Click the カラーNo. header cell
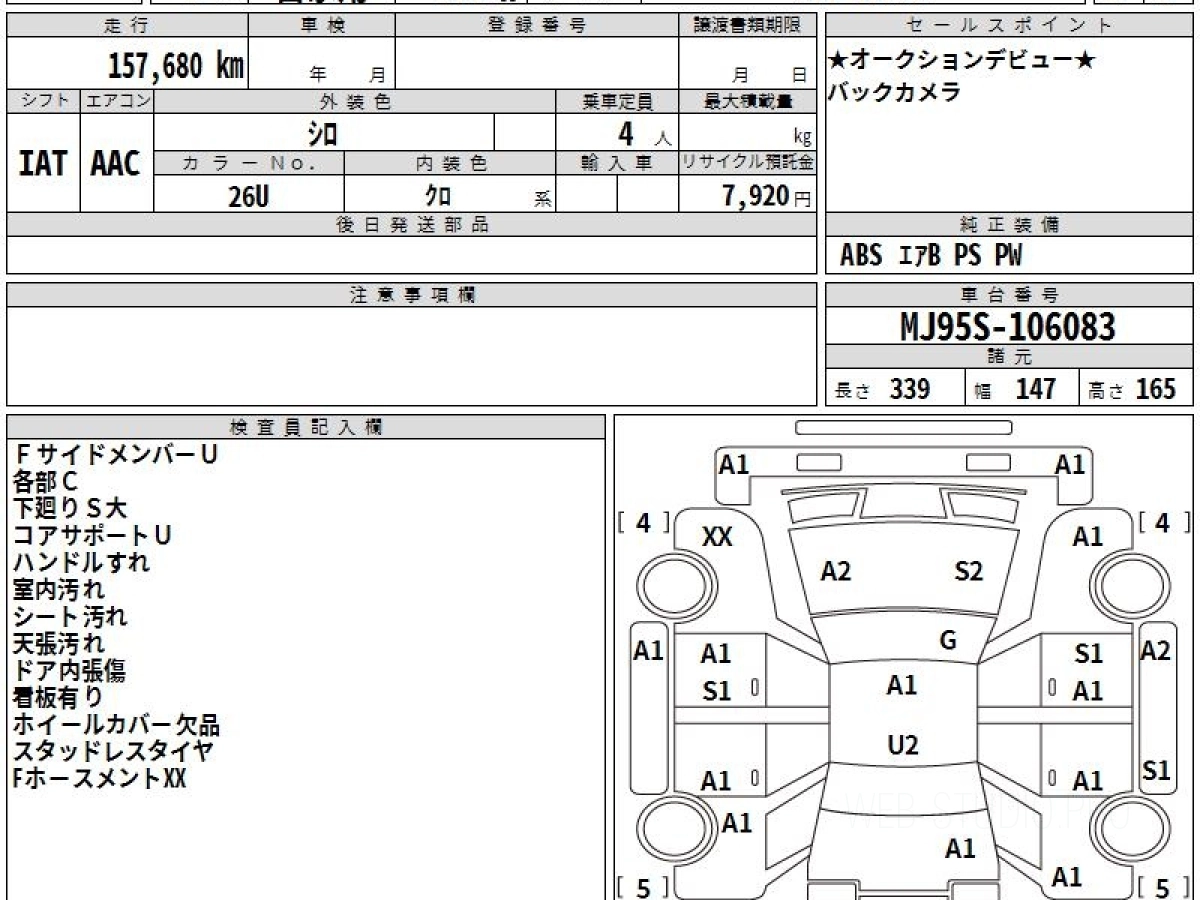This screenshot has width=1200, height=900. [249, 163]
